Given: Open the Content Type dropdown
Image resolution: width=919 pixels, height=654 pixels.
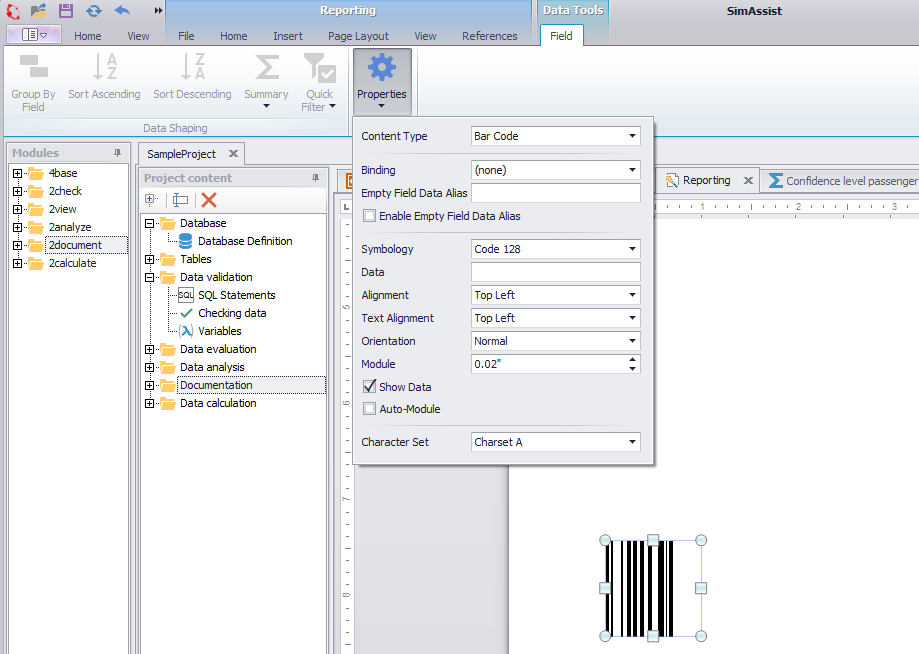Looking at the screenshot, I should pos(632,135).
